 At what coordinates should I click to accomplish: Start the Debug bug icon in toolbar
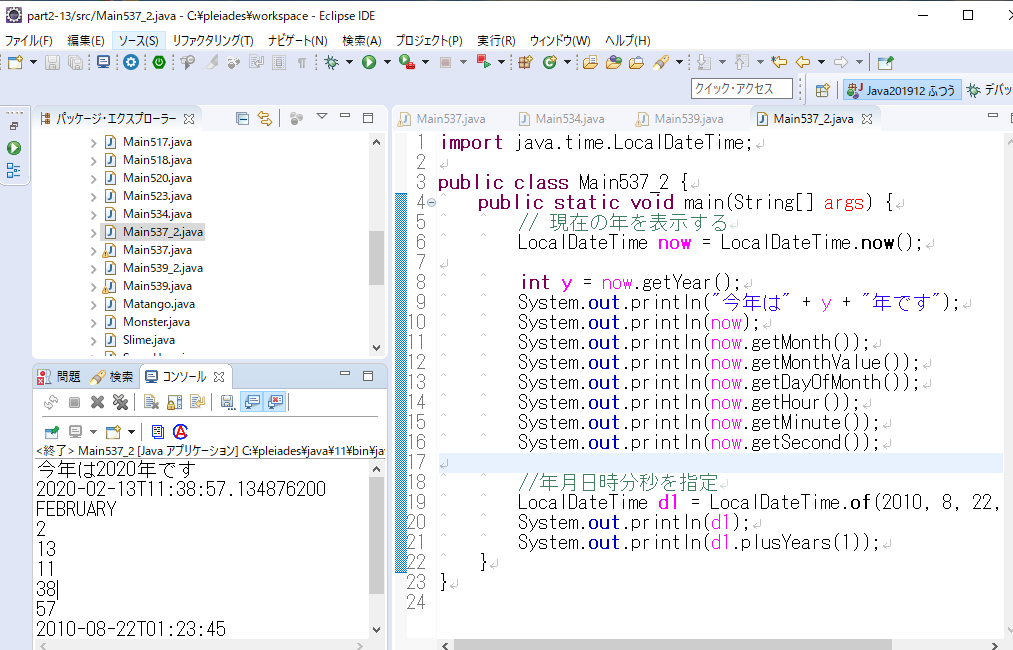click(332, 63)
